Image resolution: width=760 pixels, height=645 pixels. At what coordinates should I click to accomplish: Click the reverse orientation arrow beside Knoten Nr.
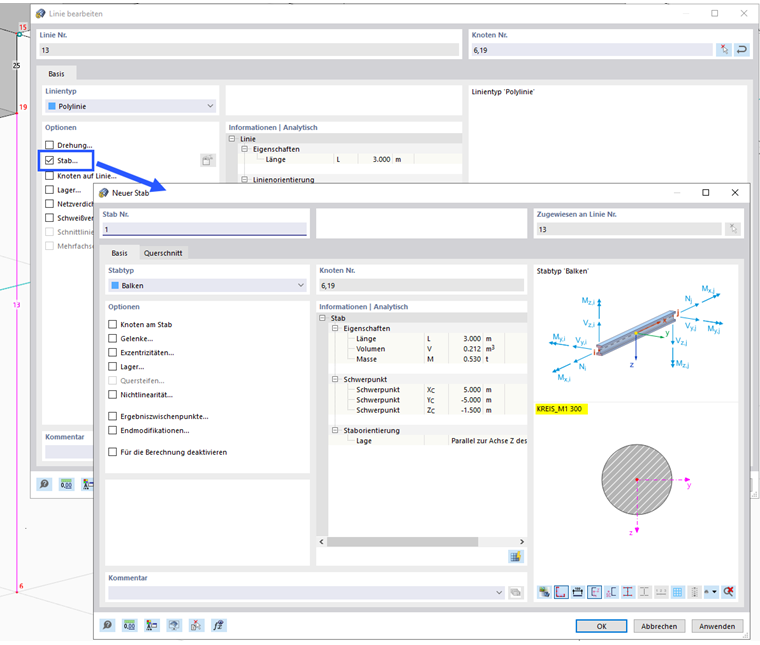[742, 49]
